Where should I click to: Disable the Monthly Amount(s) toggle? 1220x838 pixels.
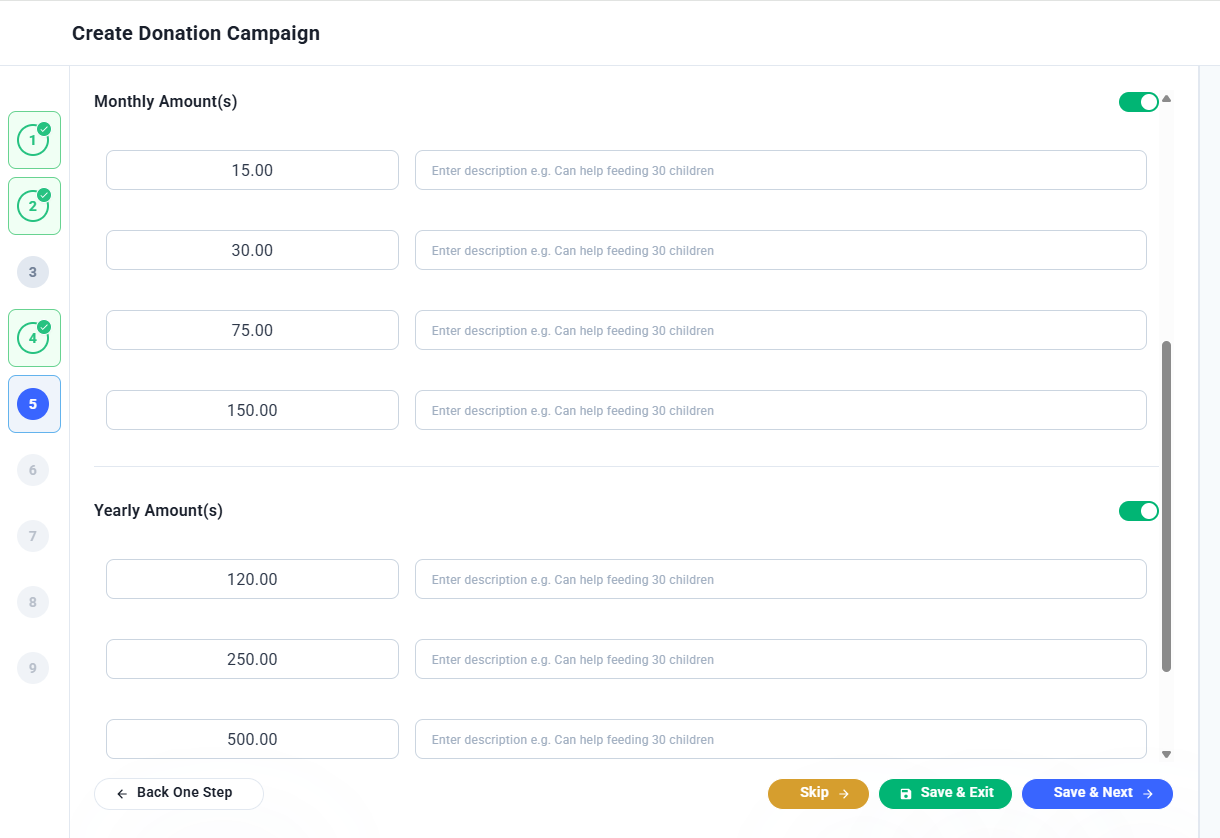(x=1139, y=102)
